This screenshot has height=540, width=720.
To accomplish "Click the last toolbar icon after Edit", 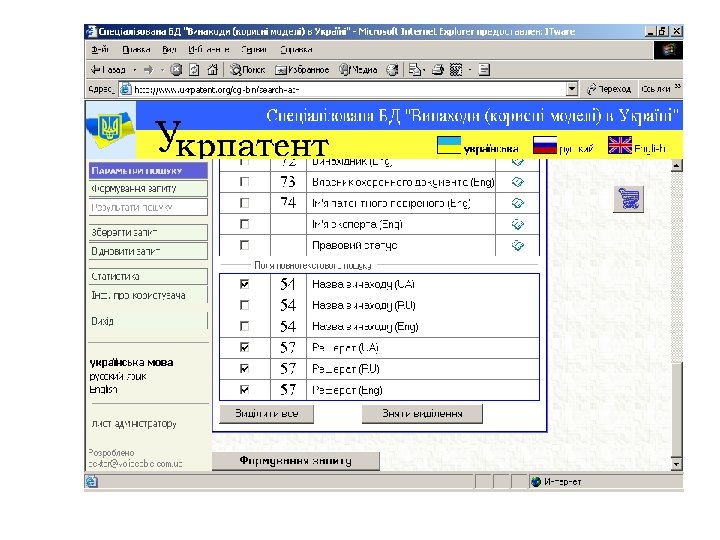I will pyautogui.click(x=484, y=70).
